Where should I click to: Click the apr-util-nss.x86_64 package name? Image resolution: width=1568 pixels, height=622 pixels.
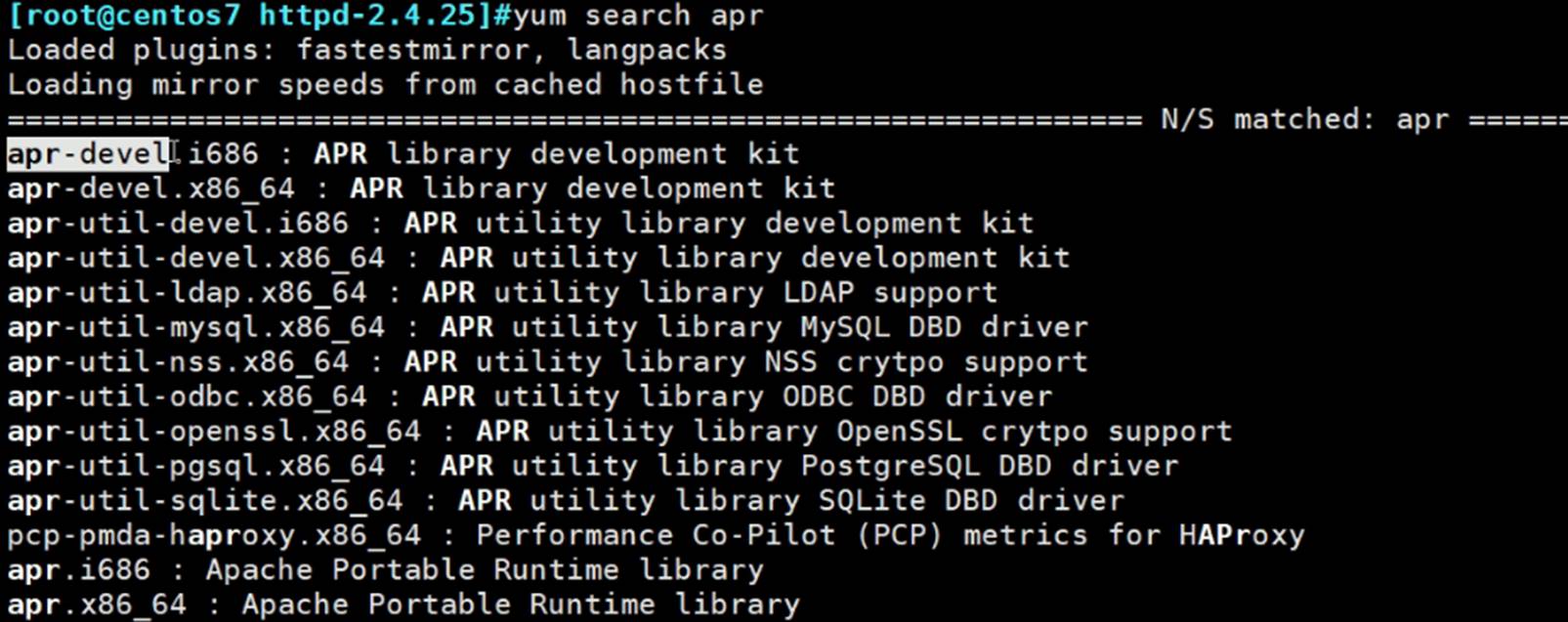[178, 362]
